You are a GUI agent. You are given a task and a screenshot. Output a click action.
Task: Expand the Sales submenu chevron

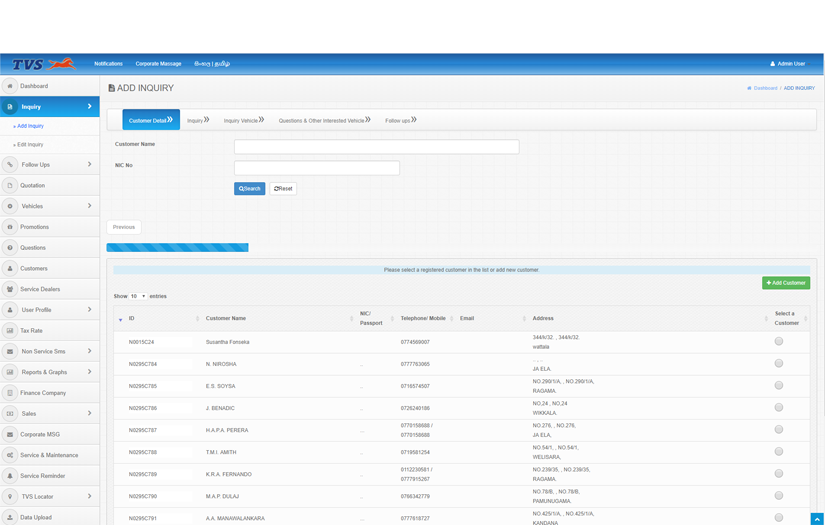(89, 413)
